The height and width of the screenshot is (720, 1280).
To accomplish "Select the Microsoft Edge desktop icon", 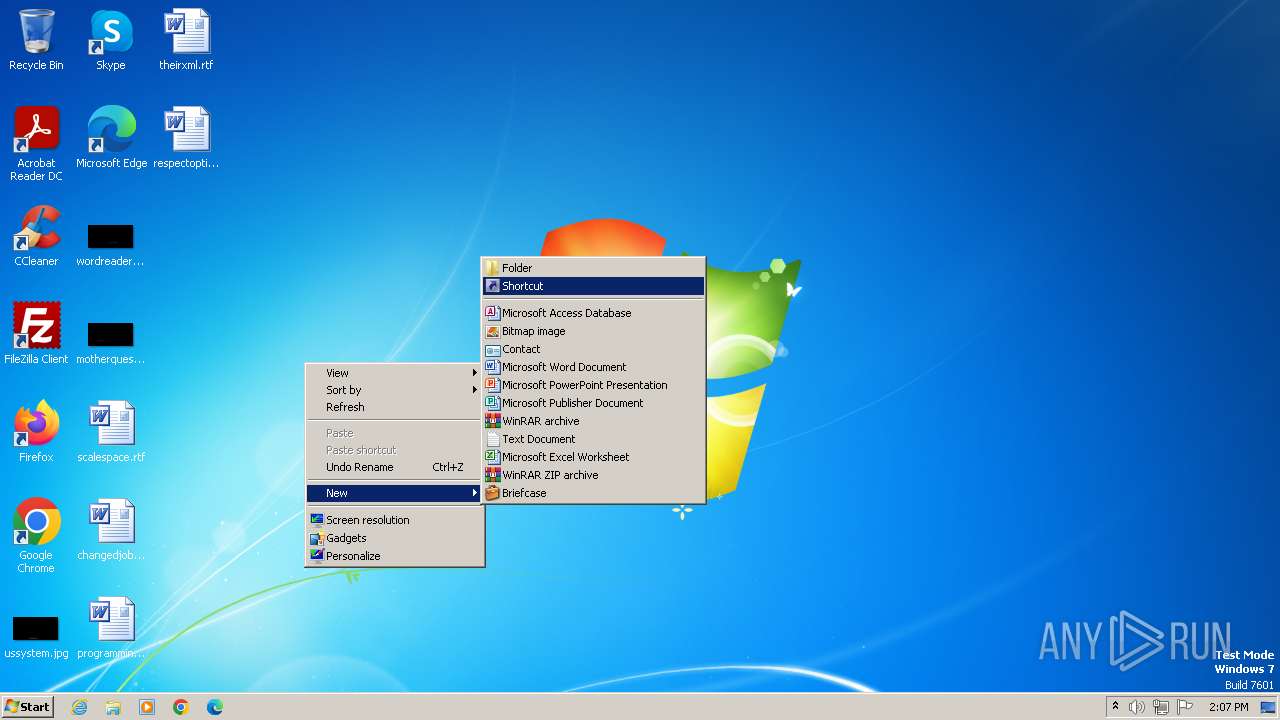I will (111, 138).
